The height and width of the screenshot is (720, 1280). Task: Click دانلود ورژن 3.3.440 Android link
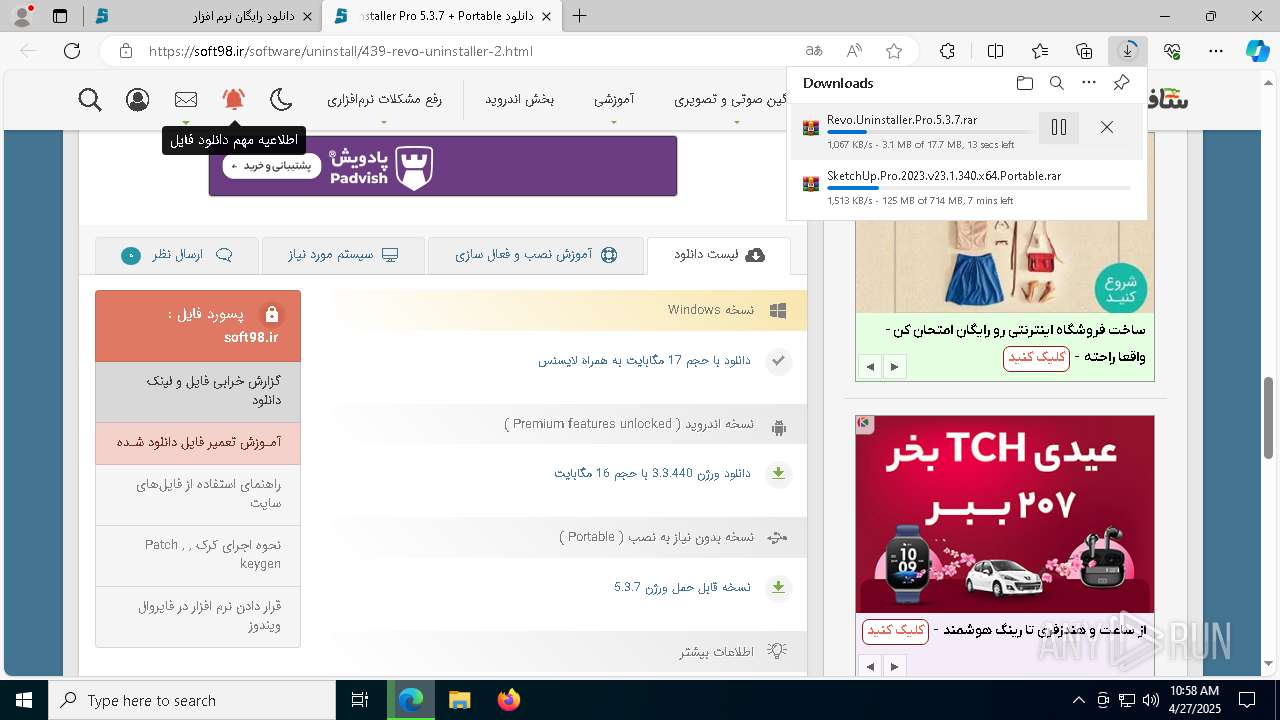point(653,473)
